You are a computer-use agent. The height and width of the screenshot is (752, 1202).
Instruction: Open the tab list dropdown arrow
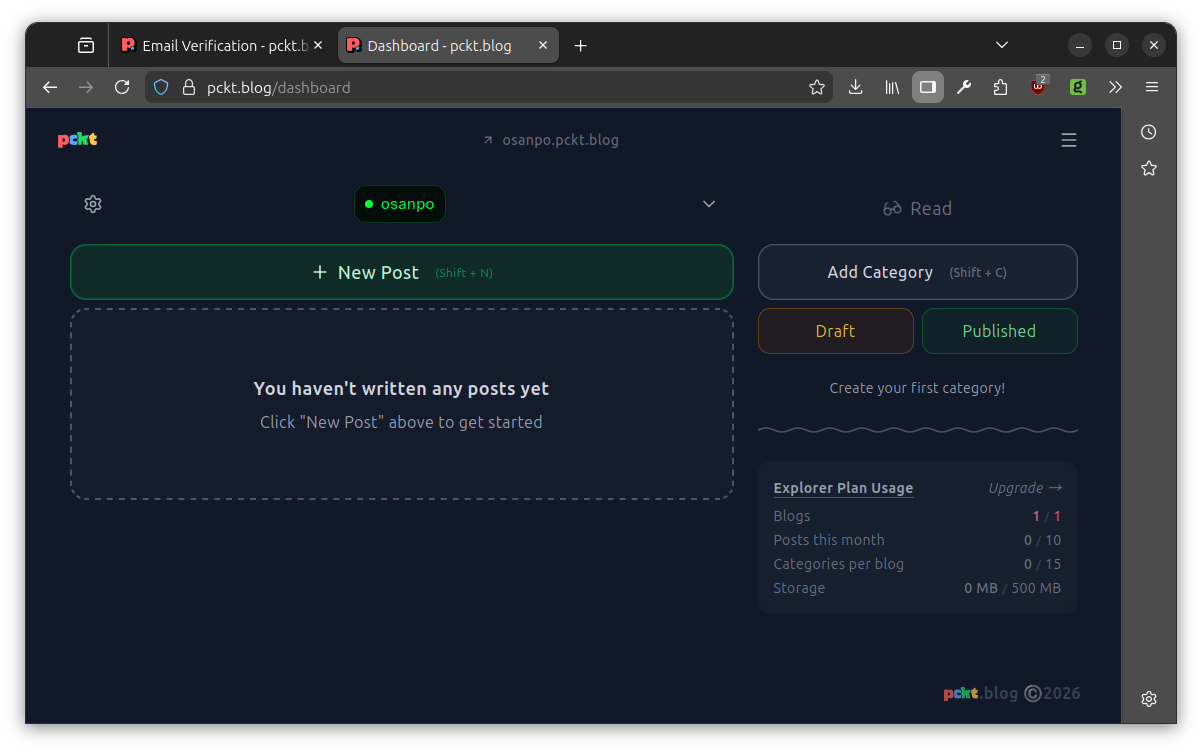1001,45
